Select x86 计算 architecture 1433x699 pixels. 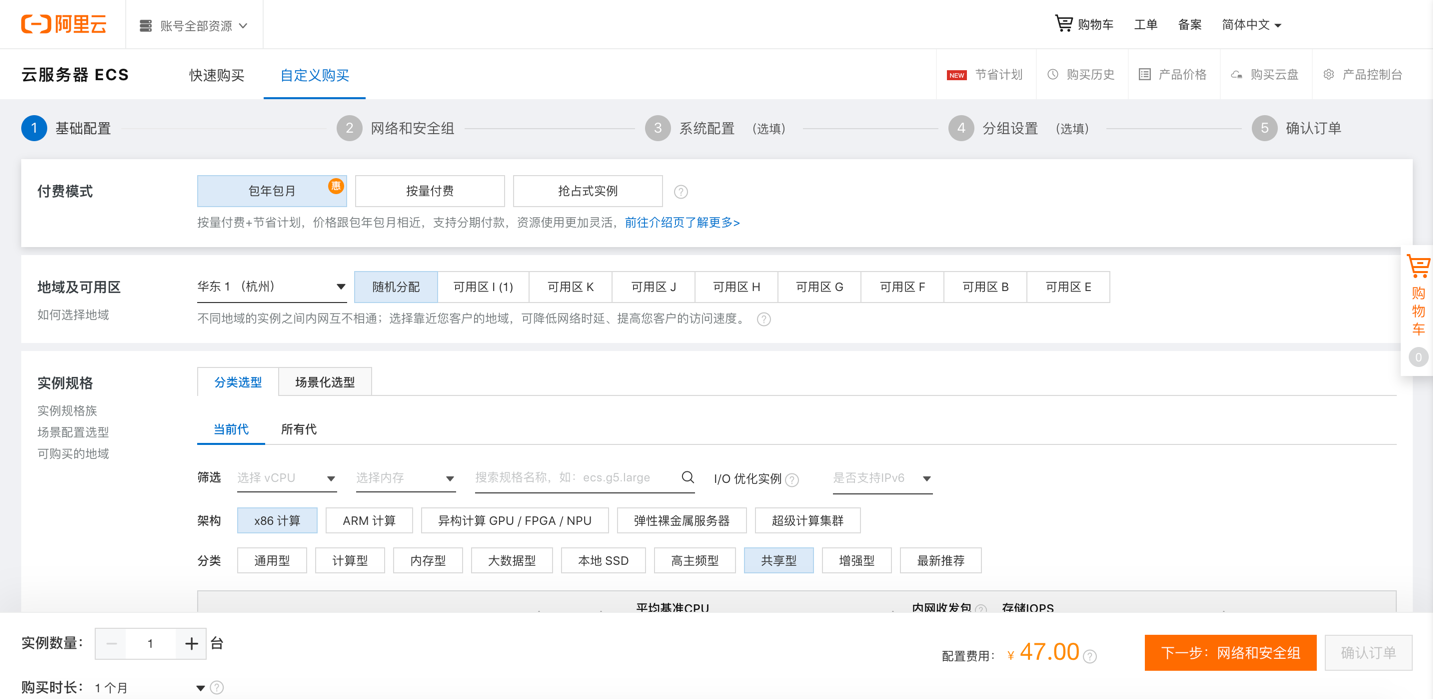[x=277, y=521]
